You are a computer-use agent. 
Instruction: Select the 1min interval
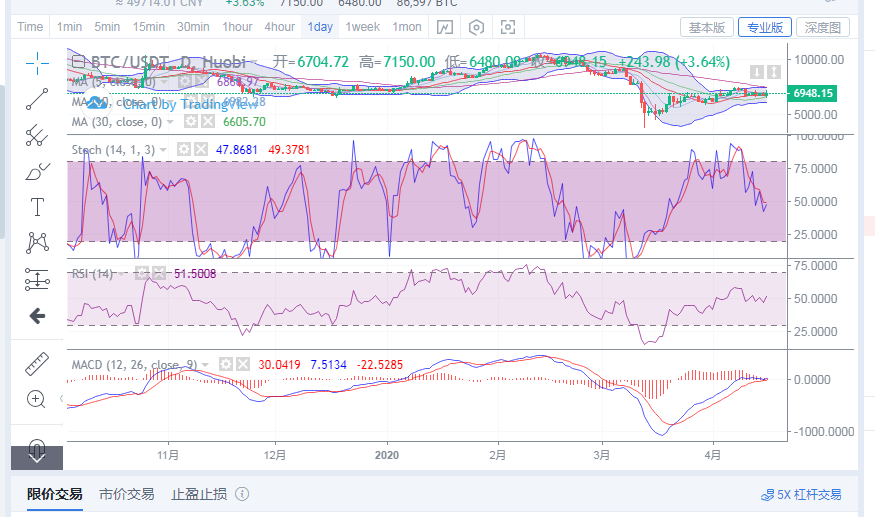point(69,27)
